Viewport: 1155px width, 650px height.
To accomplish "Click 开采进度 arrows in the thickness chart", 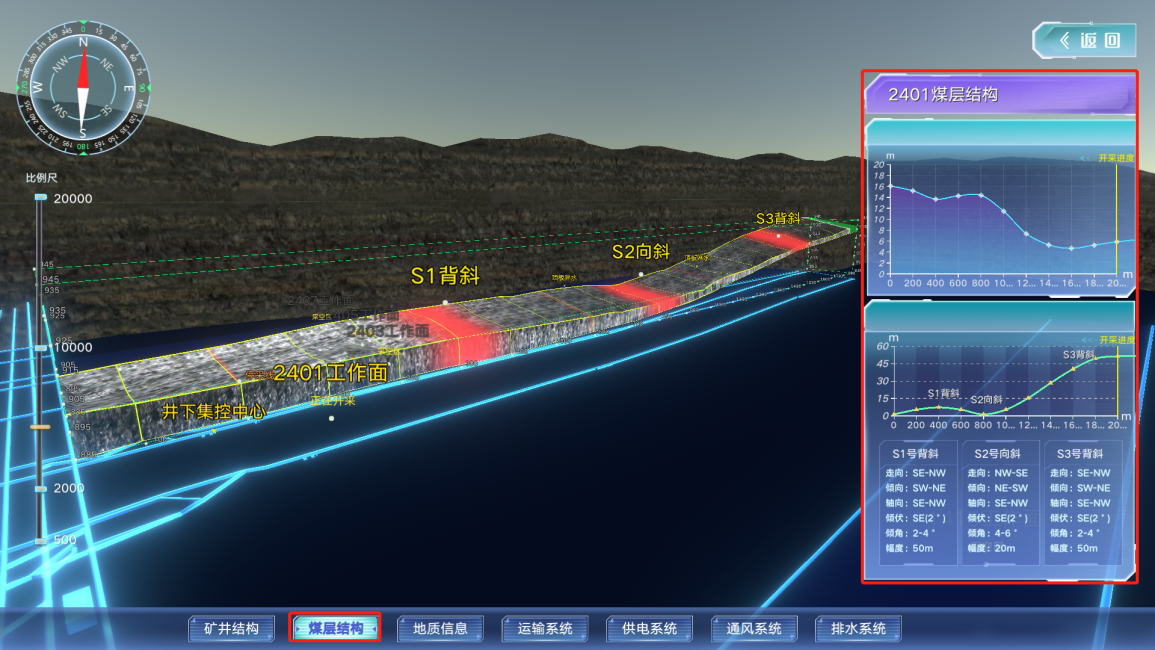I will (1088, 158).
